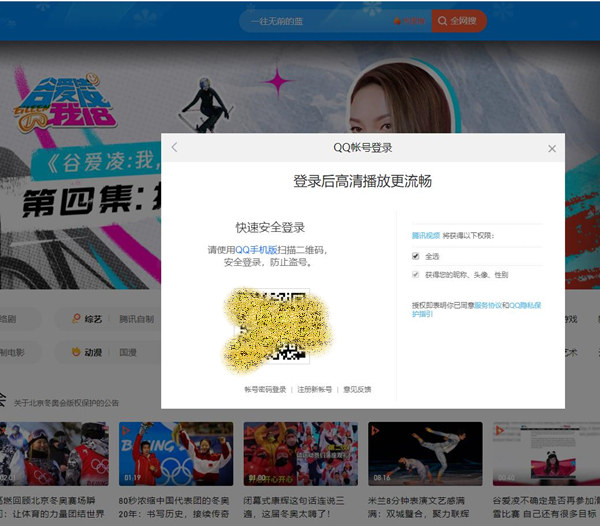Open the QQ手机版 link
The width and height of the screenshot is (600, 526).
pyautogui.click(x=256, y=249)
